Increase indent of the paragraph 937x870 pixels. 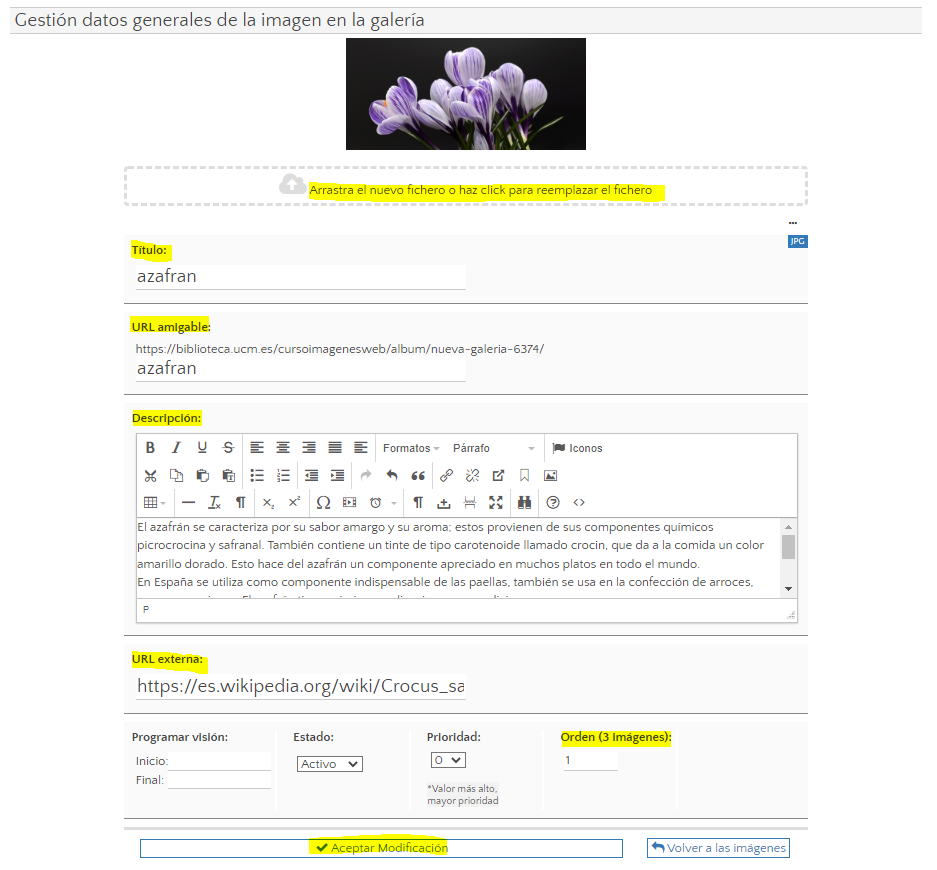tap(338, 476)
